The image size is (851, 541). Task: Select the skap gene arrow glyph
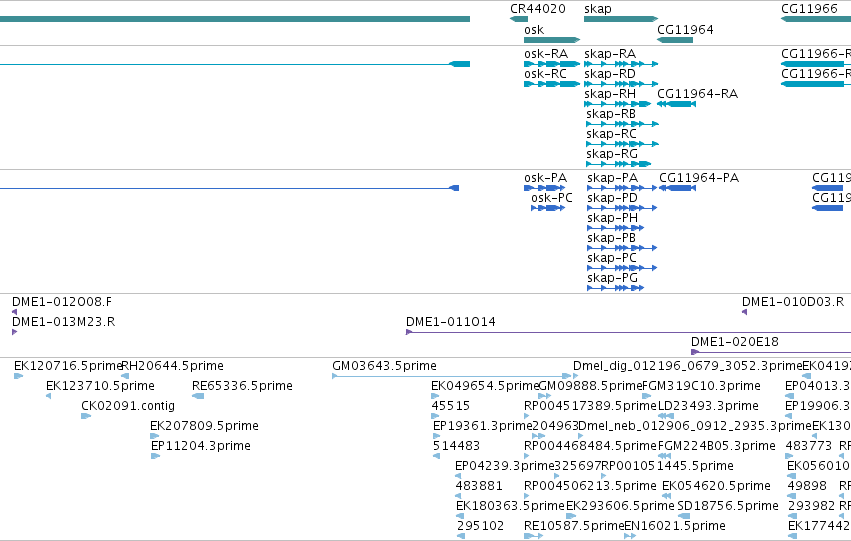[621, 19]
